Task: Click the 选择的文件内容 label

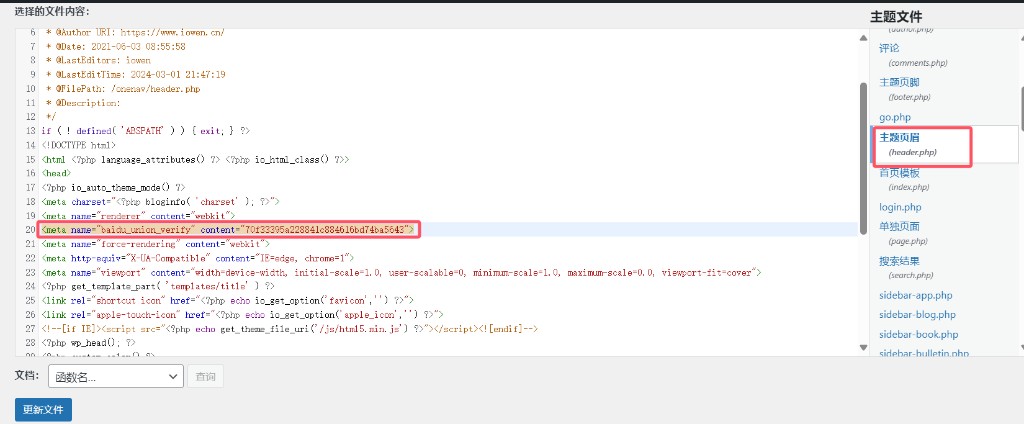Action: click(52, 12)
